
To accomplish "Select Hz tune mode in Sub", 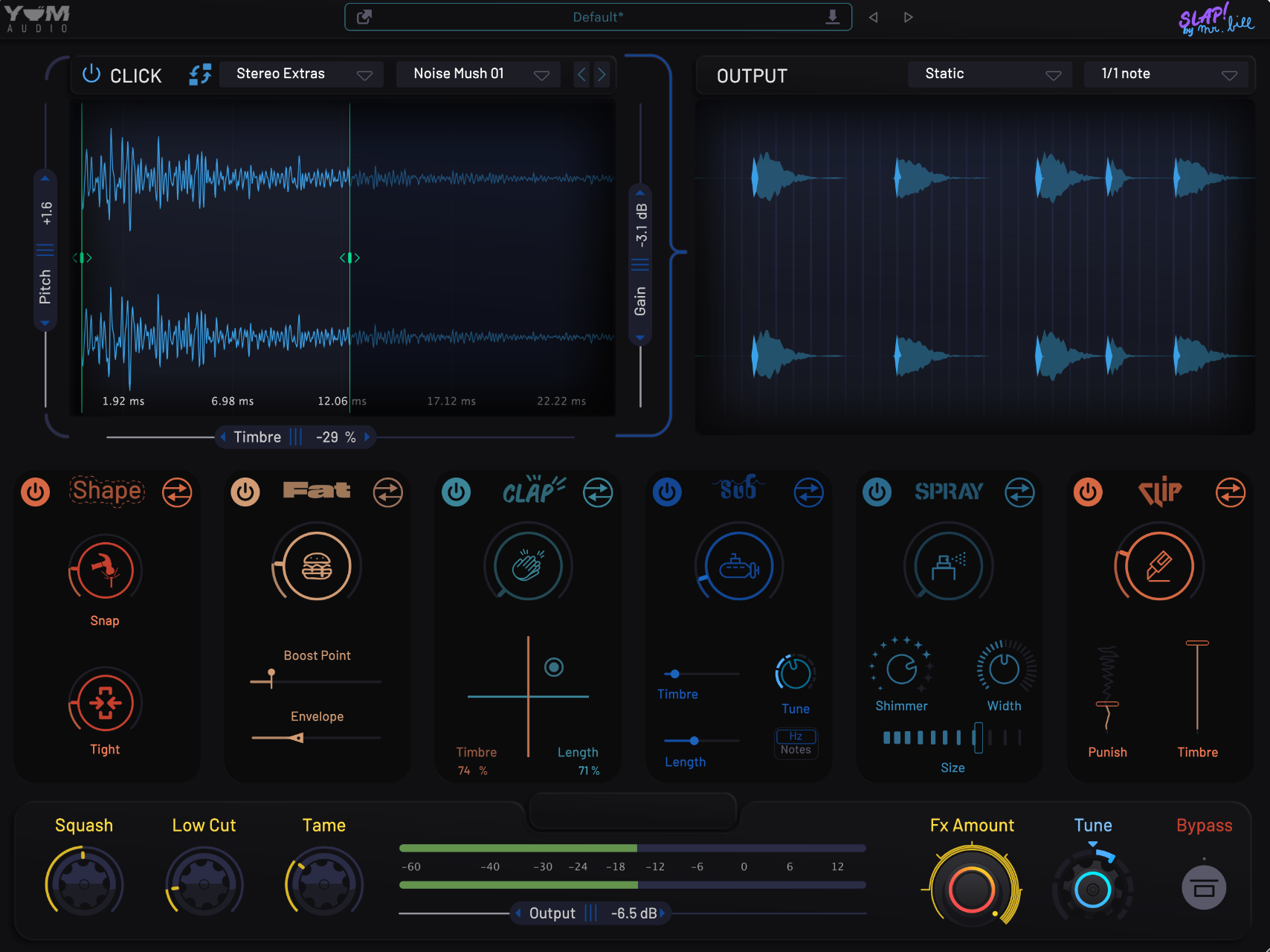I will point(796,736).
